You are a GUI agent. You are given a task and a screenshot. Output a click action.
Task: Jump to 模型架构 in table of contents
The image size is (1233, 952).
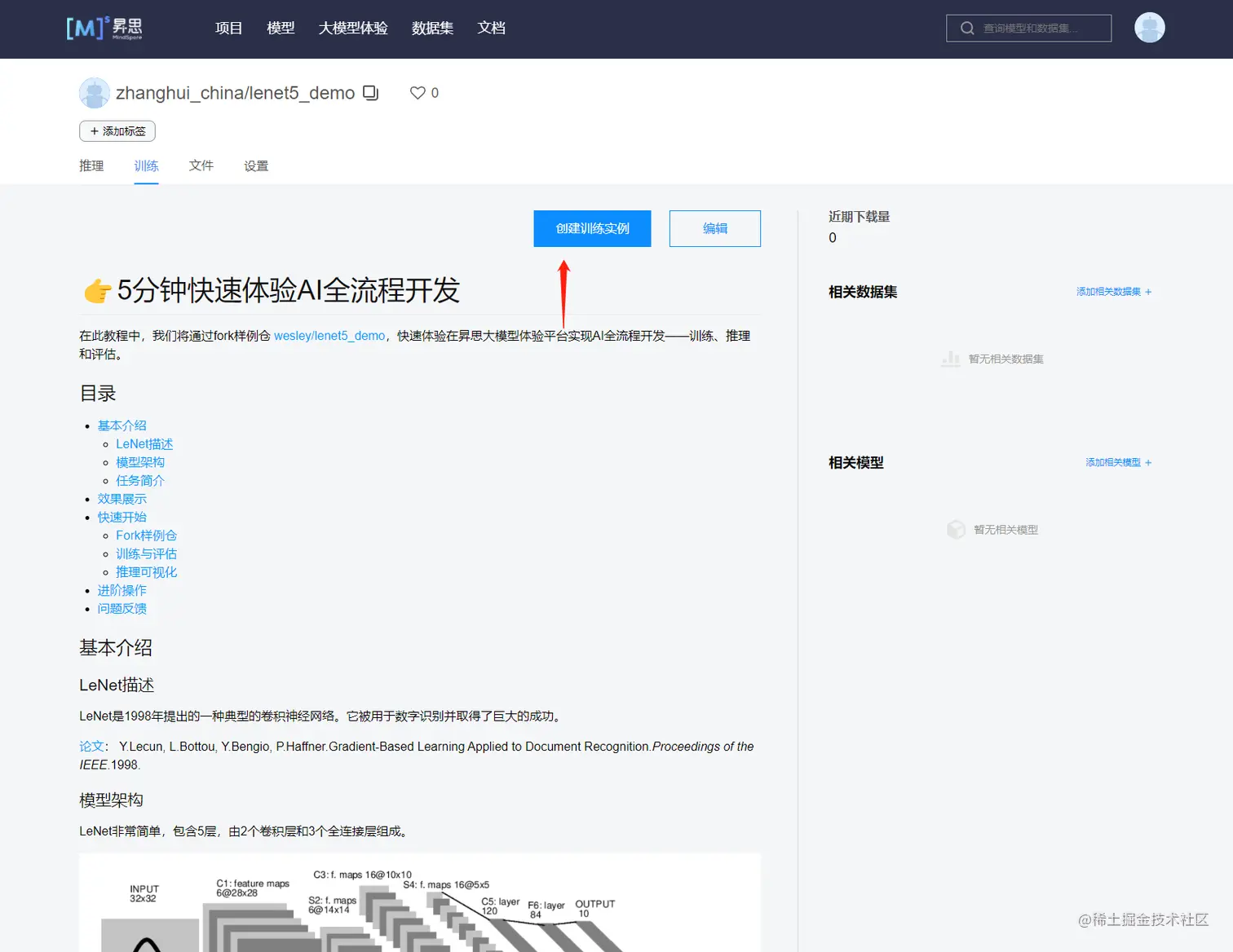140,462
